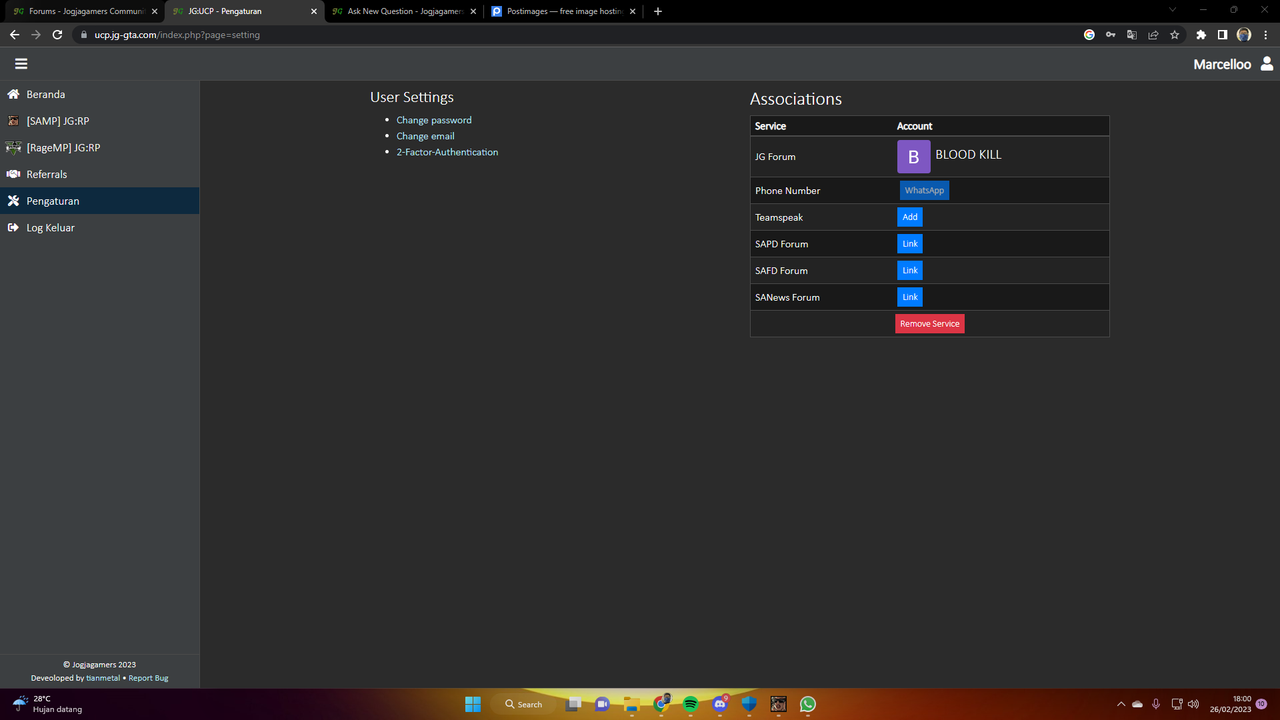Open the Report Bug footer link

pos(148,678)
